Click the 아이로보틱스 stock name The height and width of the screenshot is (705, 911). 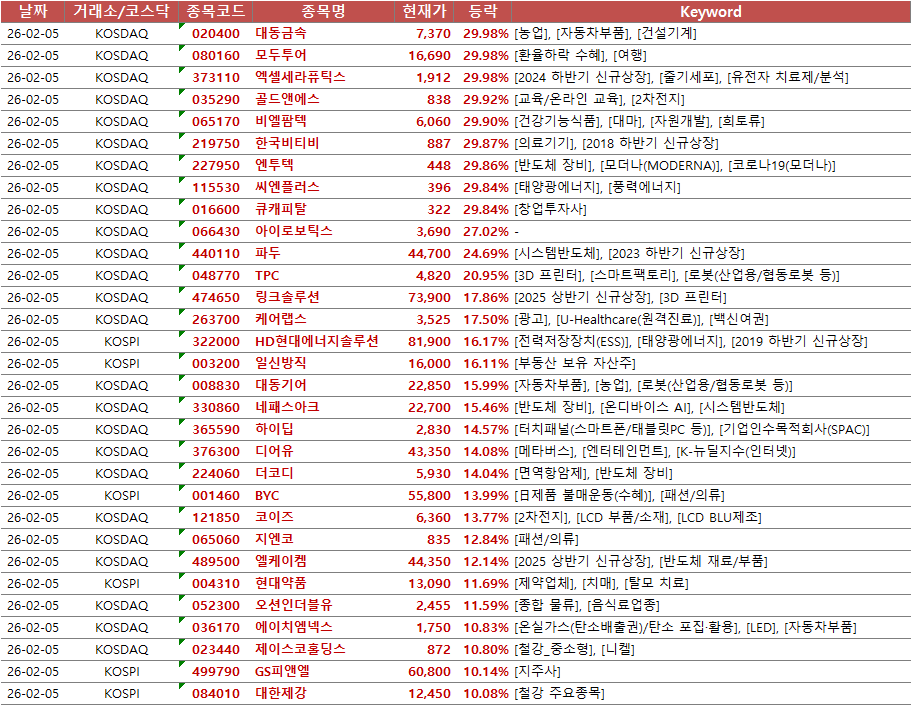(293, 231)
